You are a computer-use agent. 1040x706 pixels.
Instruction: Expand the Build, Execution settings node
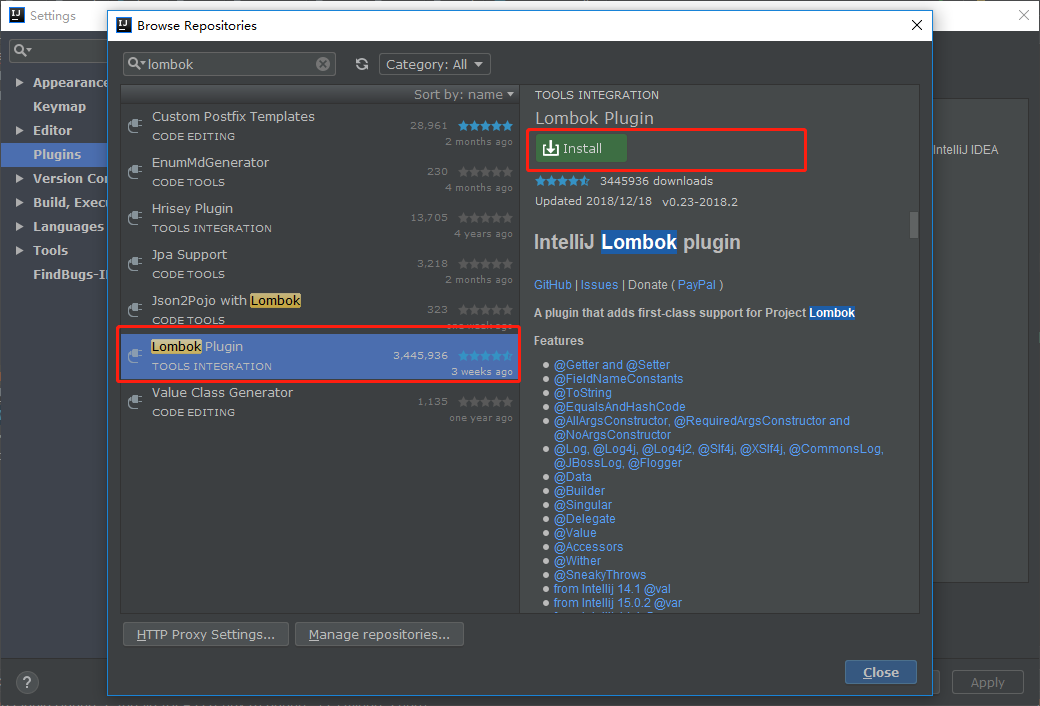pyautogui.click(x=20, y=202)
